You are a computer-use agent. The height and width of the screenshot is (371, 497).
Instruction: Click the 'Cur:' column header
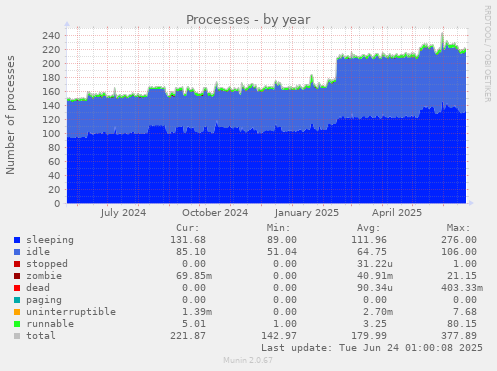click(x=188, y=228)
